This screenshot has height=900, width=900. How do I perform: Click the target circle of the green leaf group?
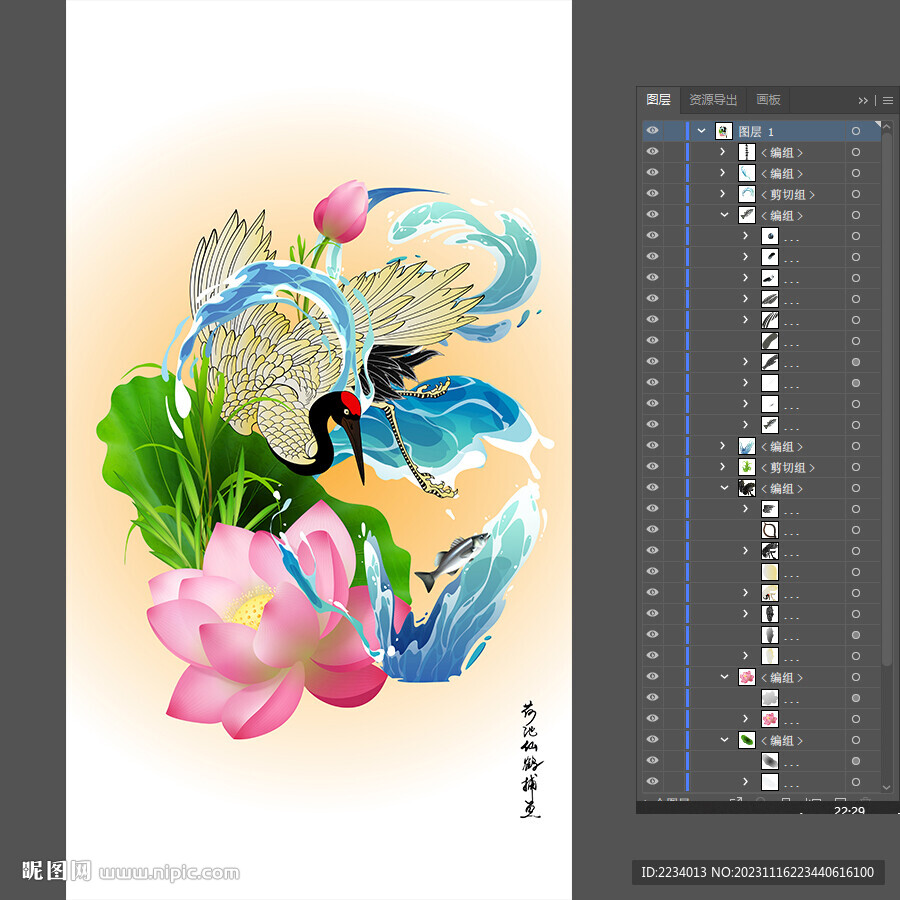pos(856,740)
